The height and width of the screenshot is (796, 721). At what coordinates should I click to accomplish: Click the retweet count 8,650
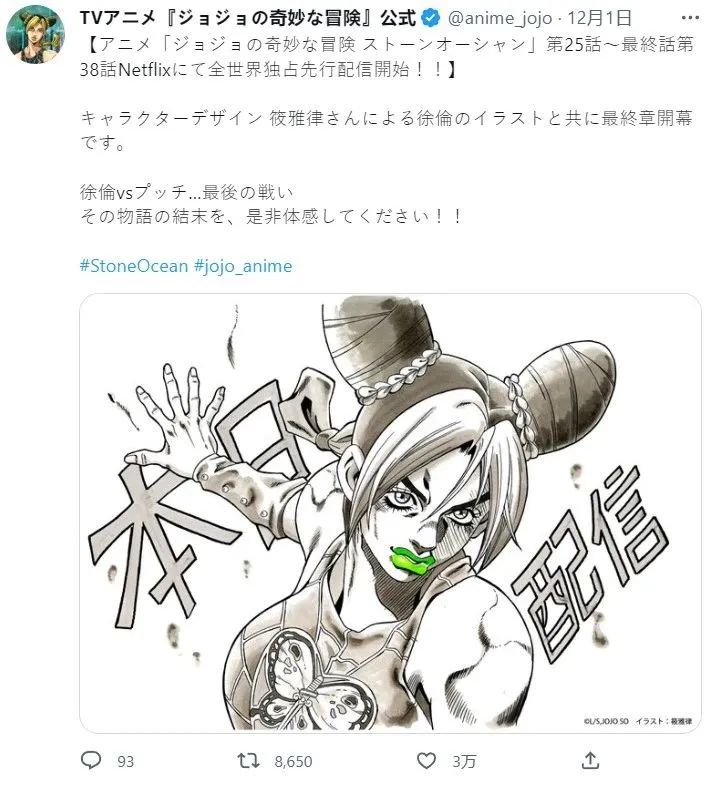(x=293, y=761)
